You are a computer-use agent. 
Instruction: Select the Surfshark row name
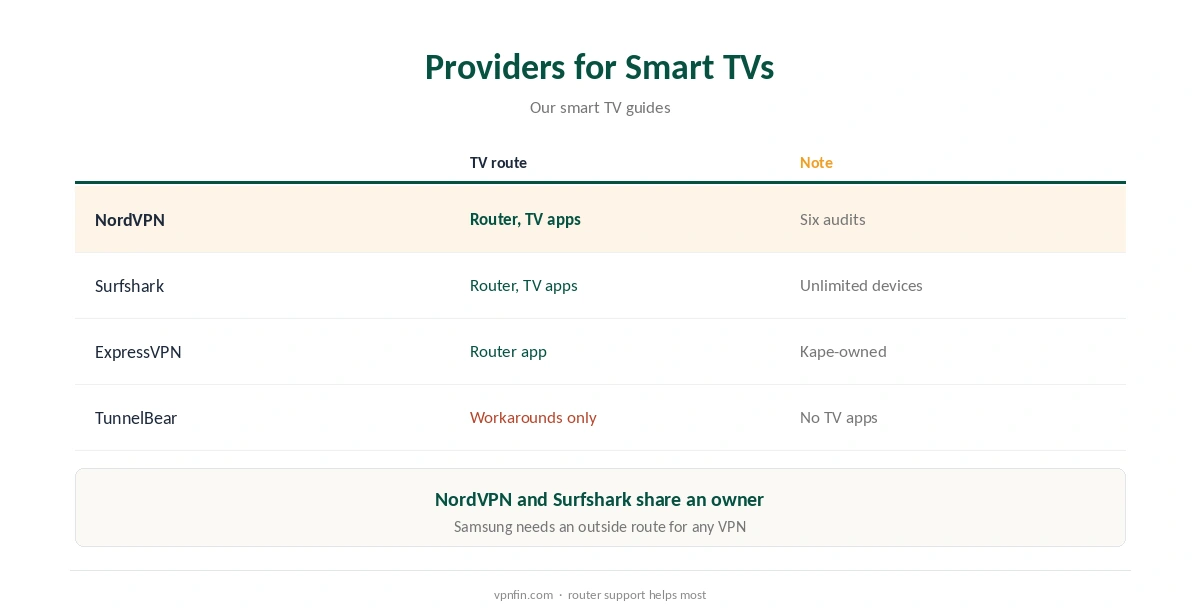[130, 286]
